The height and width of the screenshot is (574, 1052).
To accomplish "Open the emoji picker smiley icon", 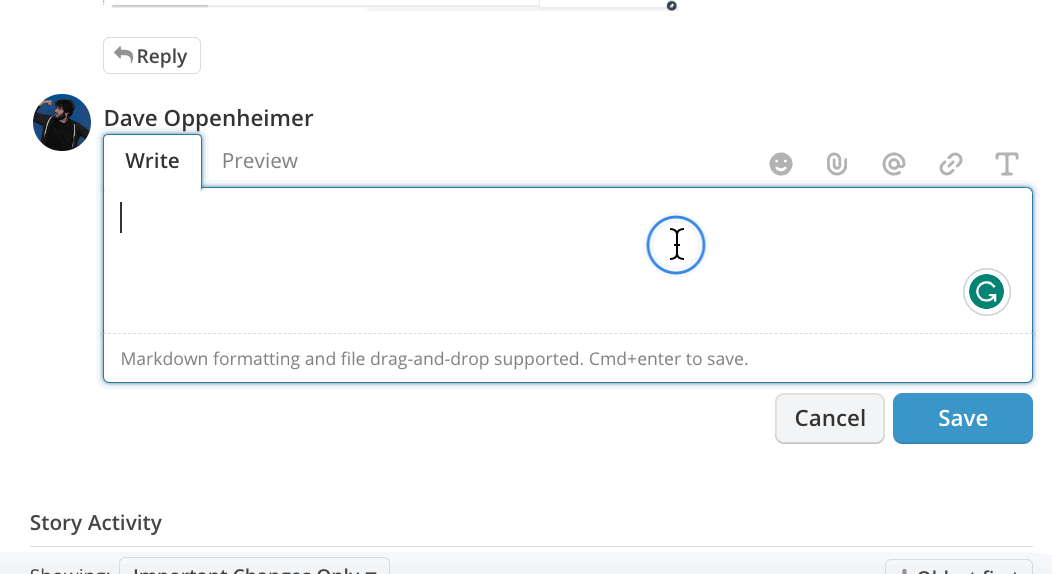I will [x=780, y=164].
